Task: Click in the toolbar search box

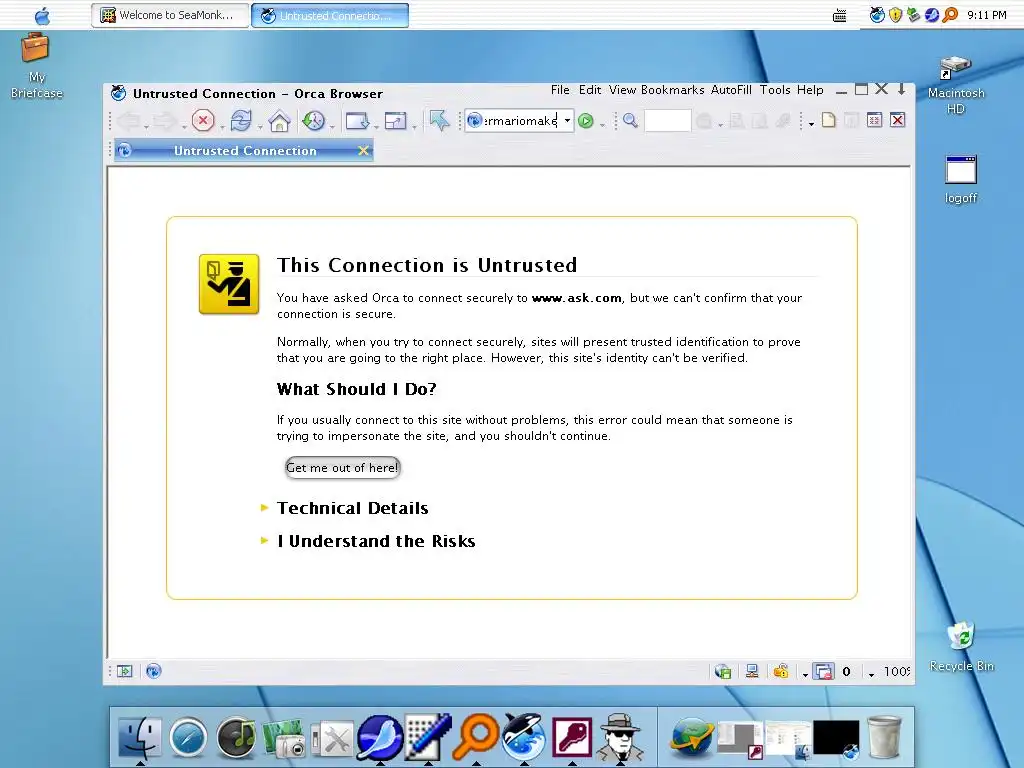Action: coord(667,121)
